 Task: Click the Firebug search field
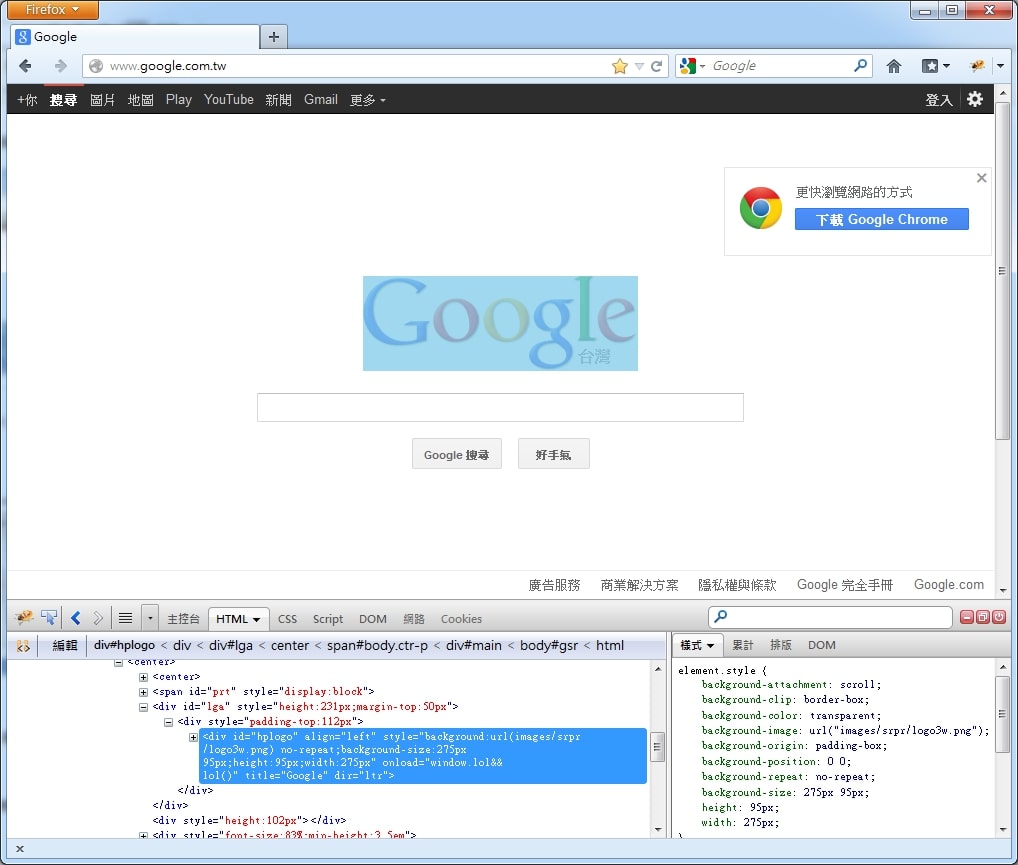coord(830,617)
